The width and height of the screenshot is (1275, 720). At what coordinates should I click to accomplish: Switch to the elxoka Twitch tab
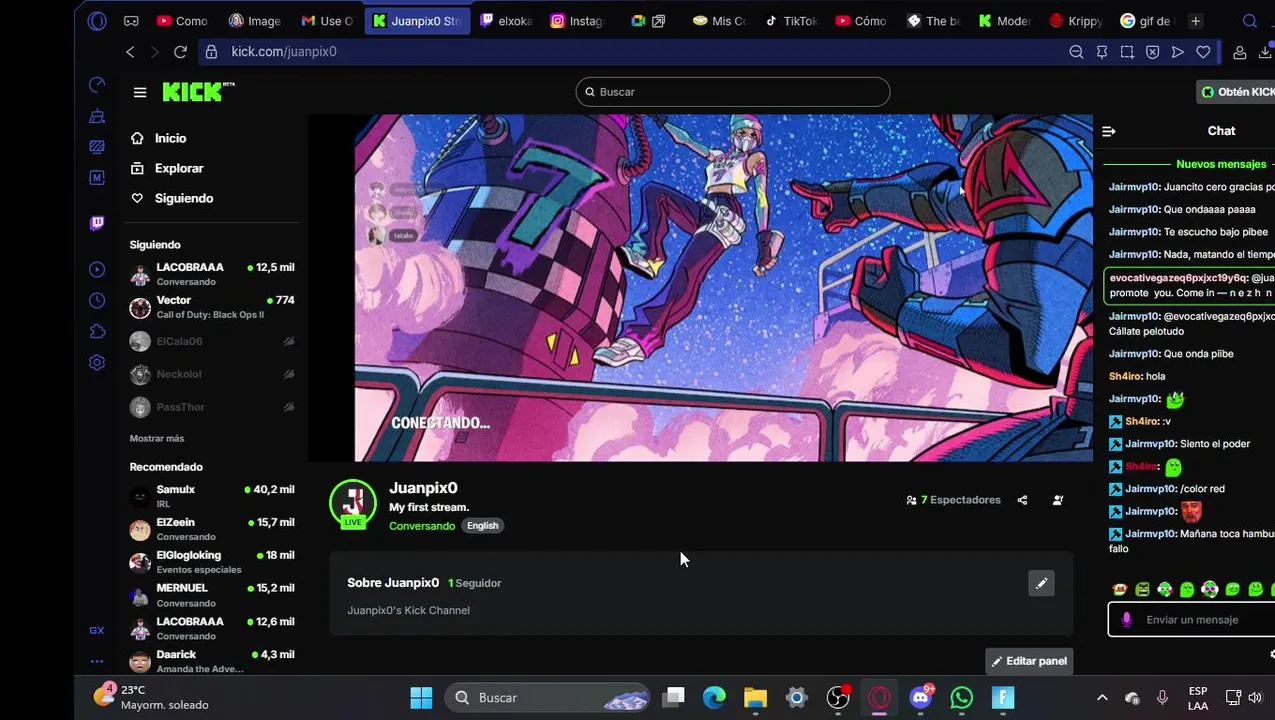coord(506,21)
